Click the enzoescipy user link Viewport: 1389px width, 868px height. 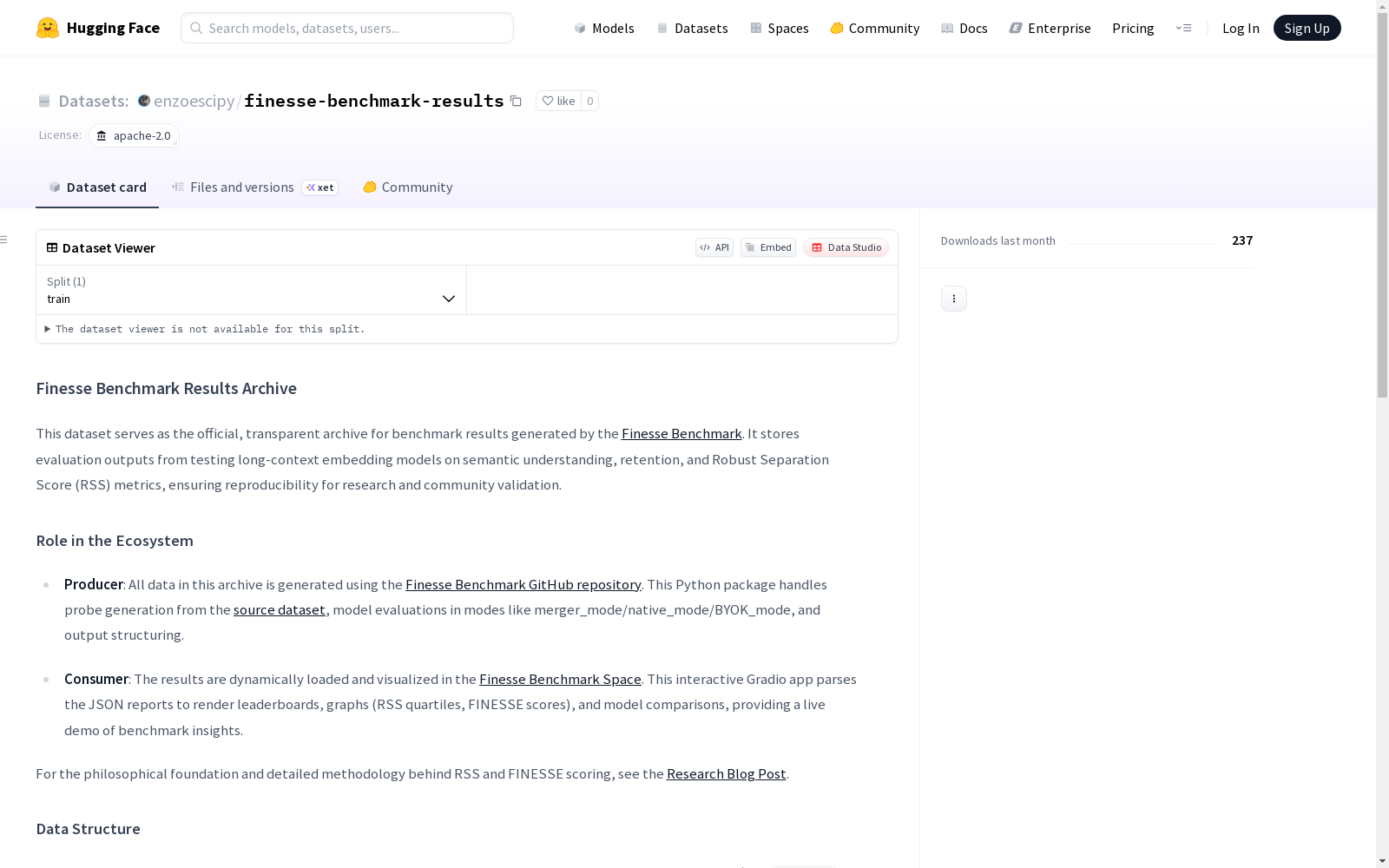pyautogui.click(x=194, y=101)
